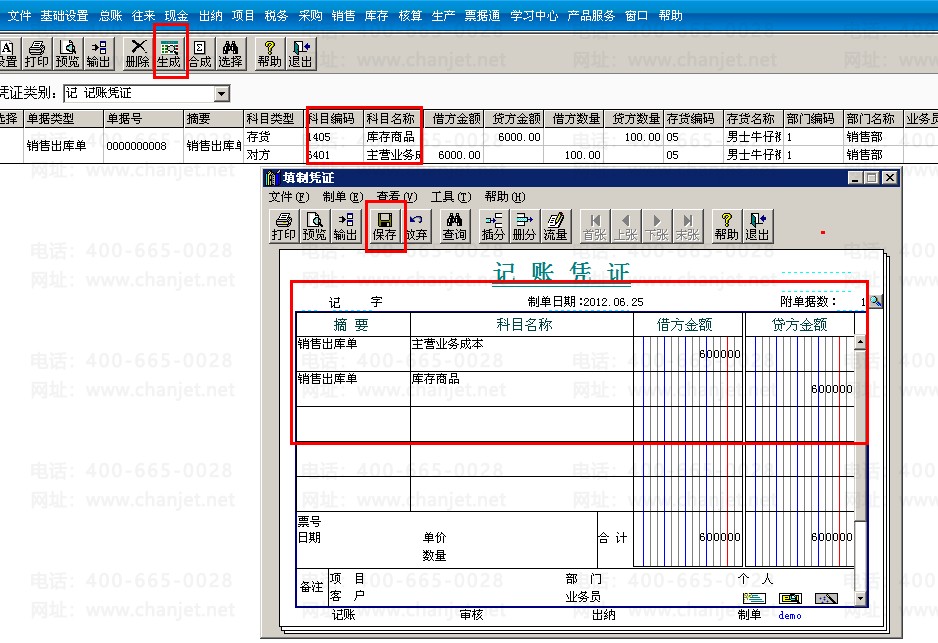Screen dimensions: 938x643
Task: Click the 预览 preview icon in main toolbar
Action: 68,54
